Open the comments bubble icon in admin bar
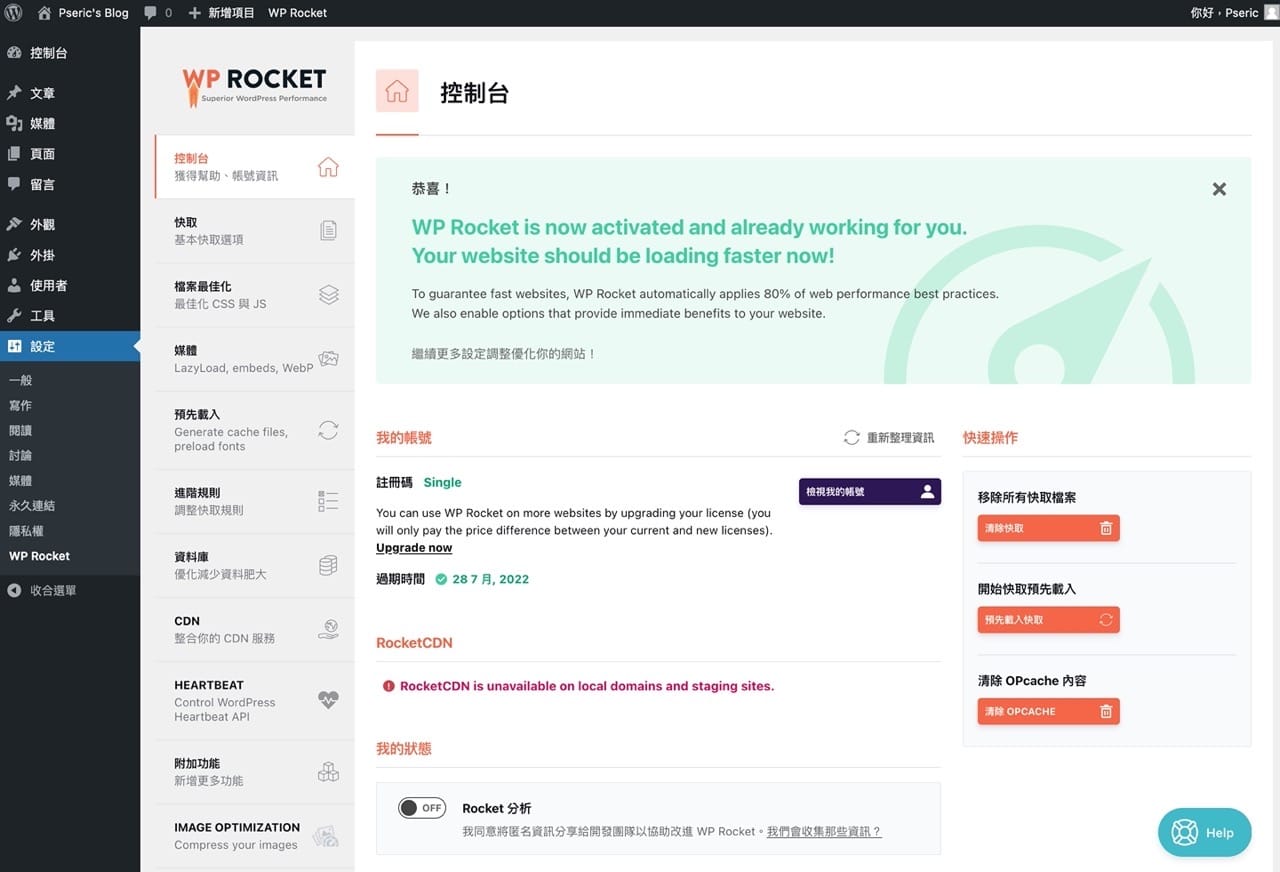 pyautogui.click(x=150, y=13)
